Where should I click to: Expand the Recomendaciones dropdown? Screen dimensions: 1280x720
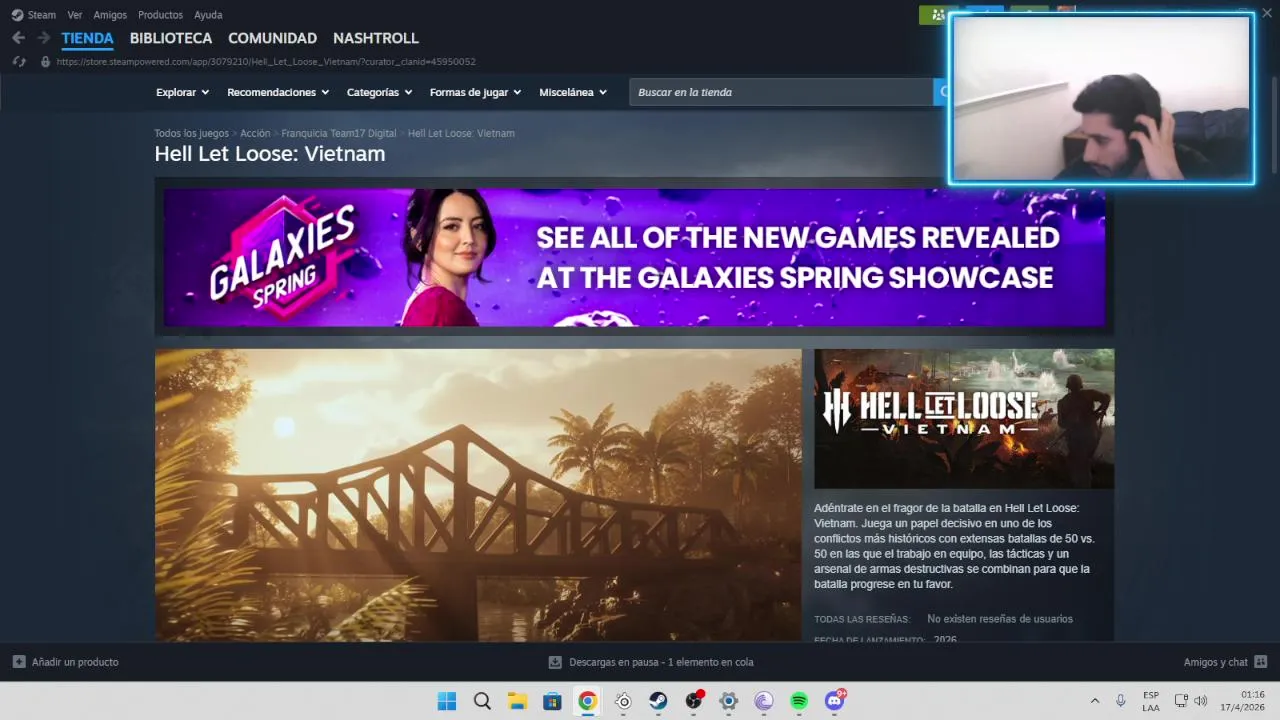point(278,92)
